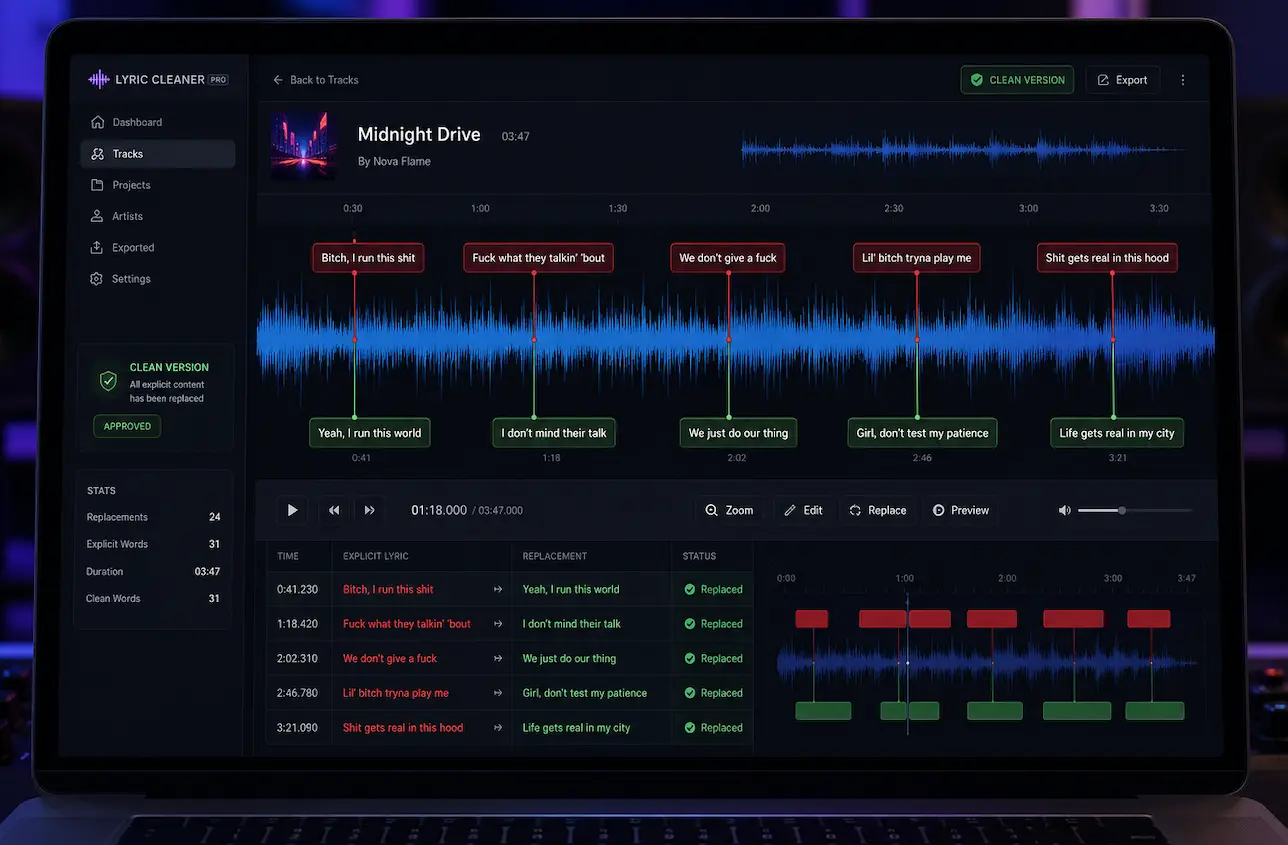This screenshot has height=845, width=1288.
Task: Click the Midnight Drive album artwork
Action: (x=304, y=146)
